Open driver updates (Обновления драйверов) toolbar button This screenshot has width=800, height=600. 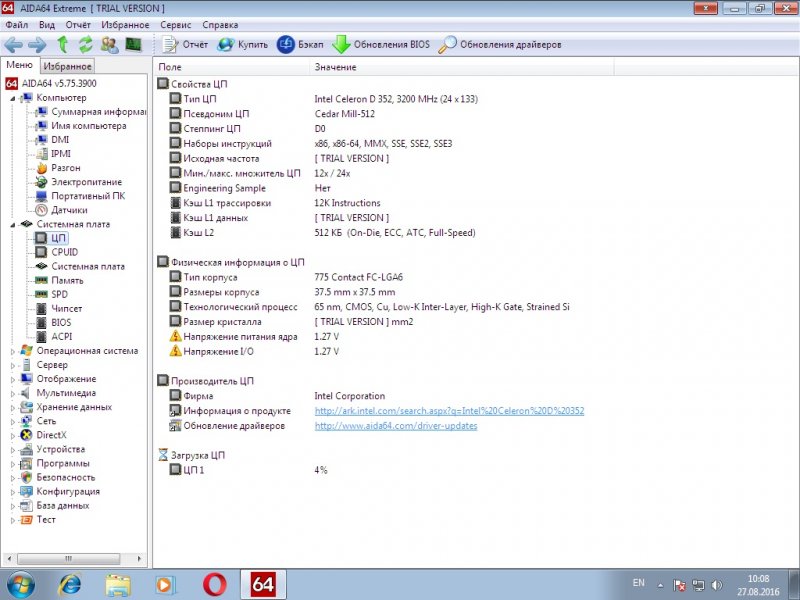point(500,45)
